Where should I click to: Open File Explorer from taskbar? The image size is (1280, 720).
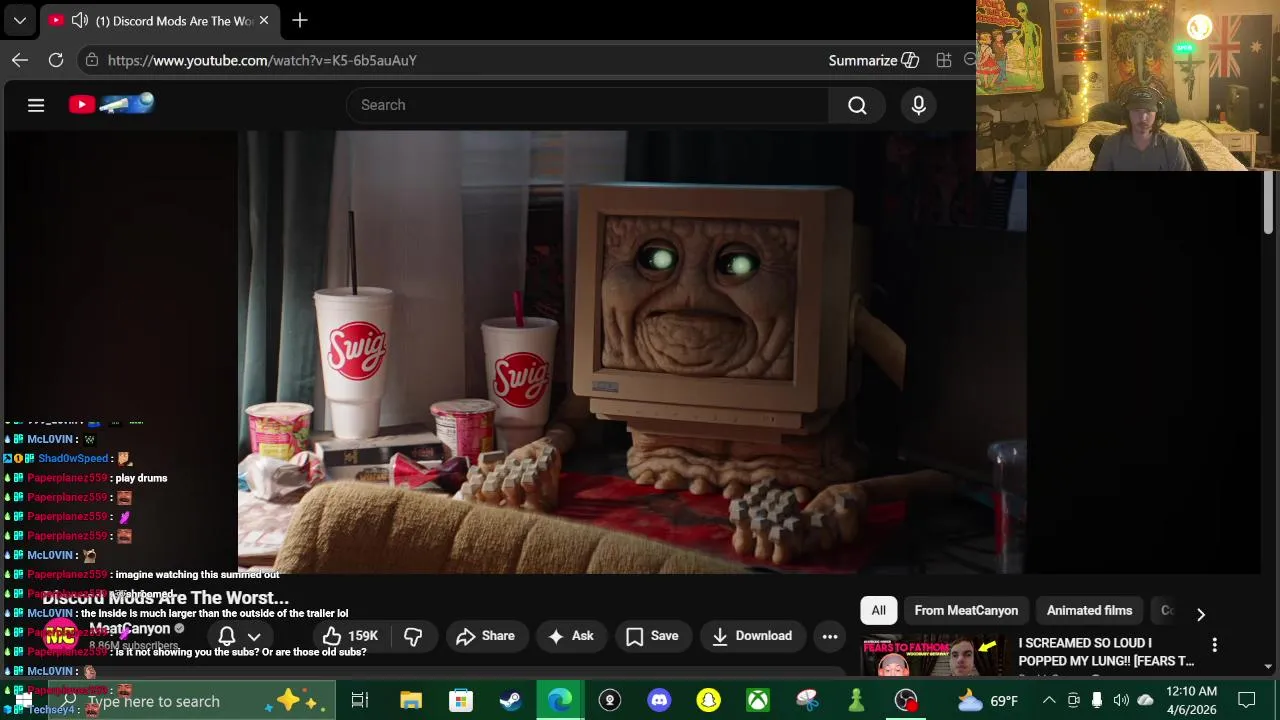(411, 701)
